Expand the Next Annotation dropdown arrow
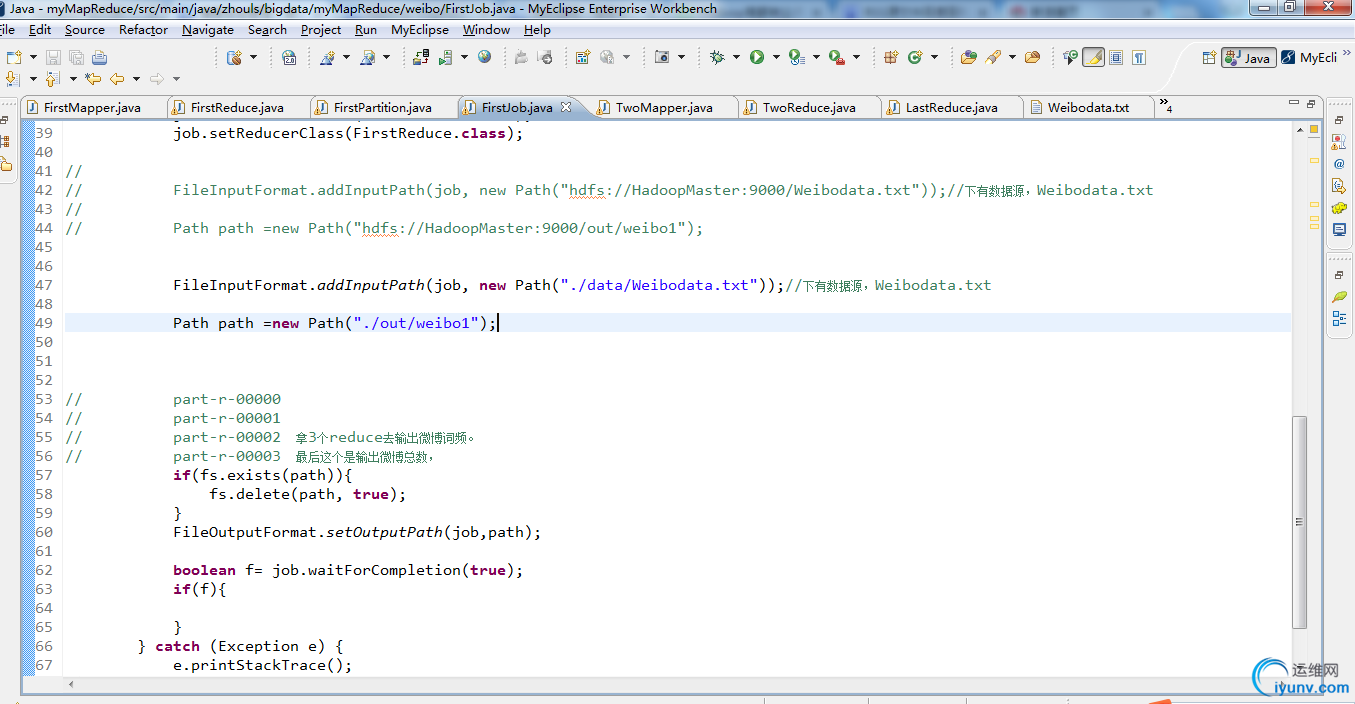Viewport: 1355px width, 704px height. [32, 79]
